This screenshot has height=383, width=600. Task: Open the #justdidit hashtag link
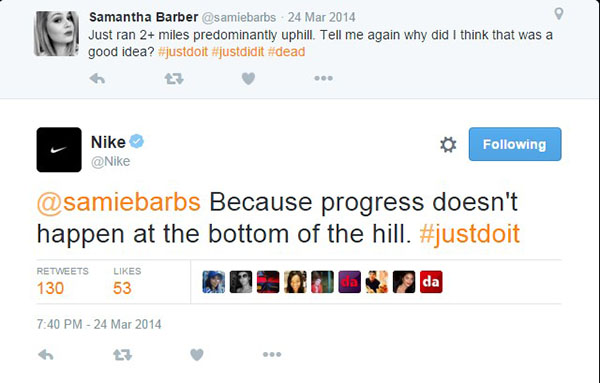click(x=238, y=52)
